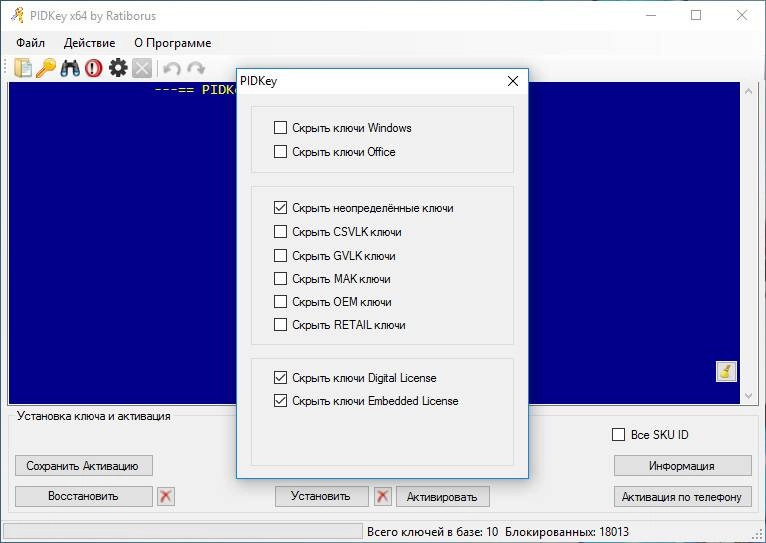Click the log scrollbar down arrow
Screen dimensions: 766x543
748,396
